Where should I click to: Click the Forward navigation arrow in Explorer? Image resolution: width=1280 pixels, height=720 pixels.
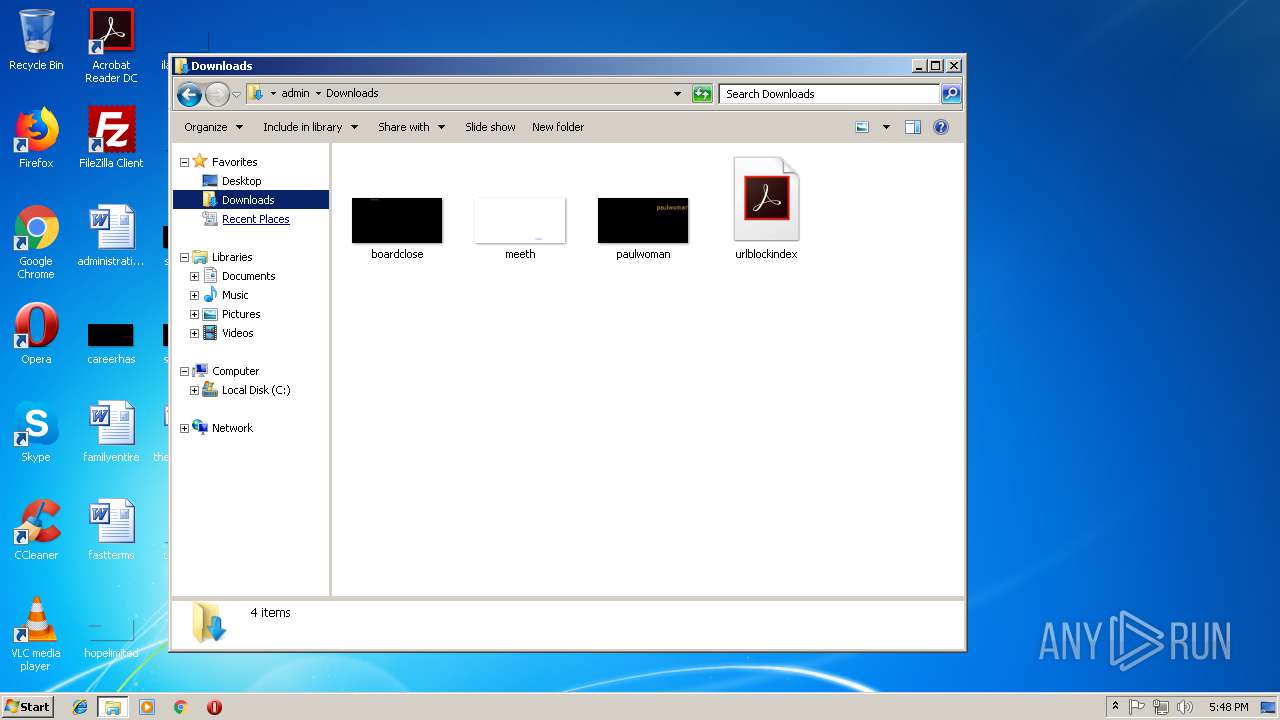click(217, 94)
